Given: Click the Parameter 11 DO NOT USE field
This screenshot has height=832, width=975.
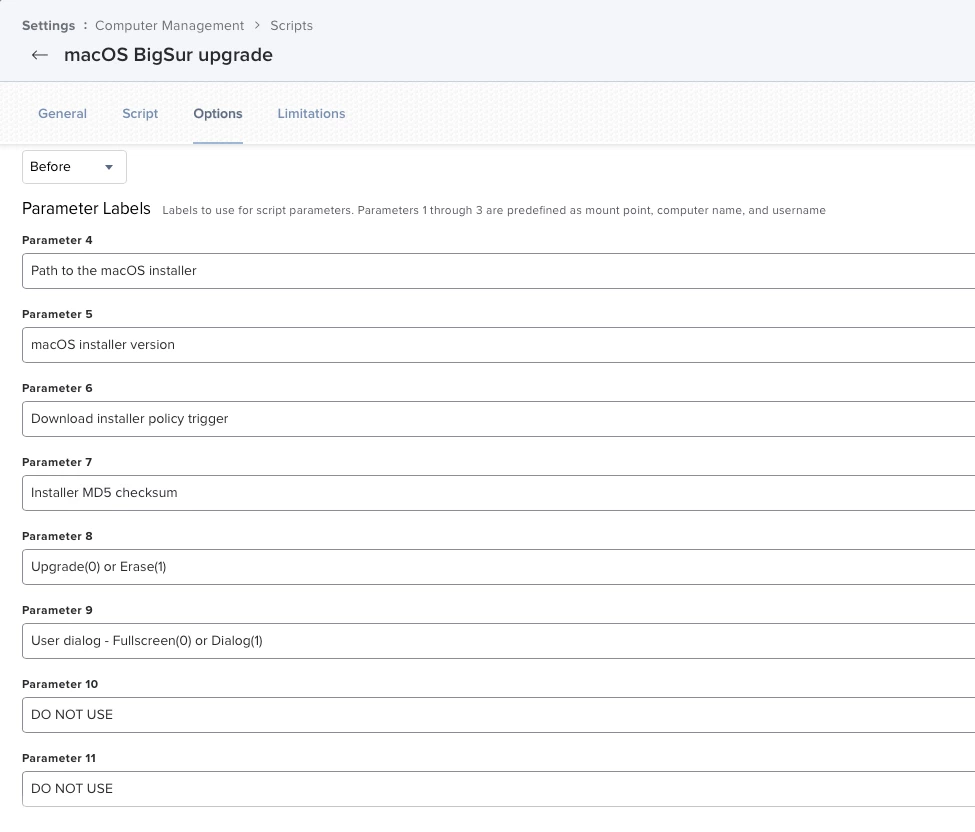Looking at the screenshot, I should 499,788.
